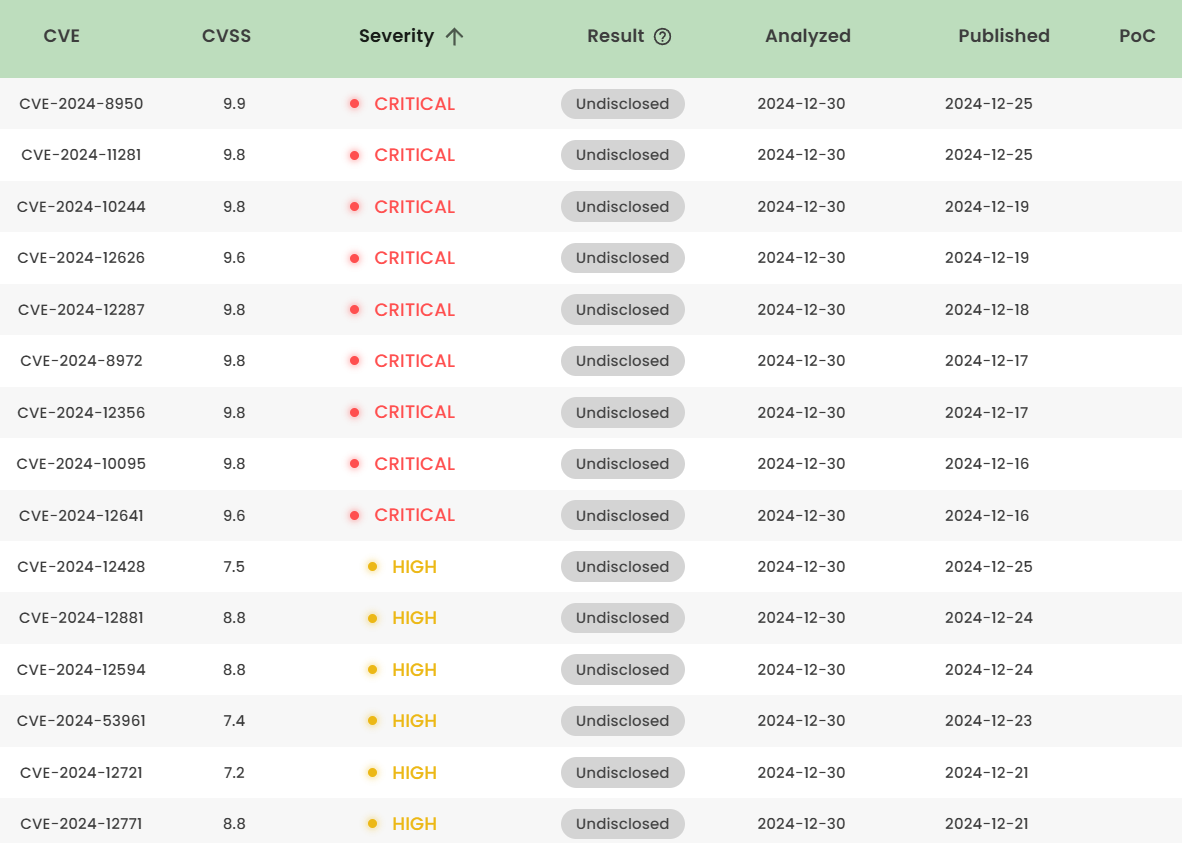This screenshot has height=843, width=1182.
Task: Sort by the Published column header
Action: 1004,36
